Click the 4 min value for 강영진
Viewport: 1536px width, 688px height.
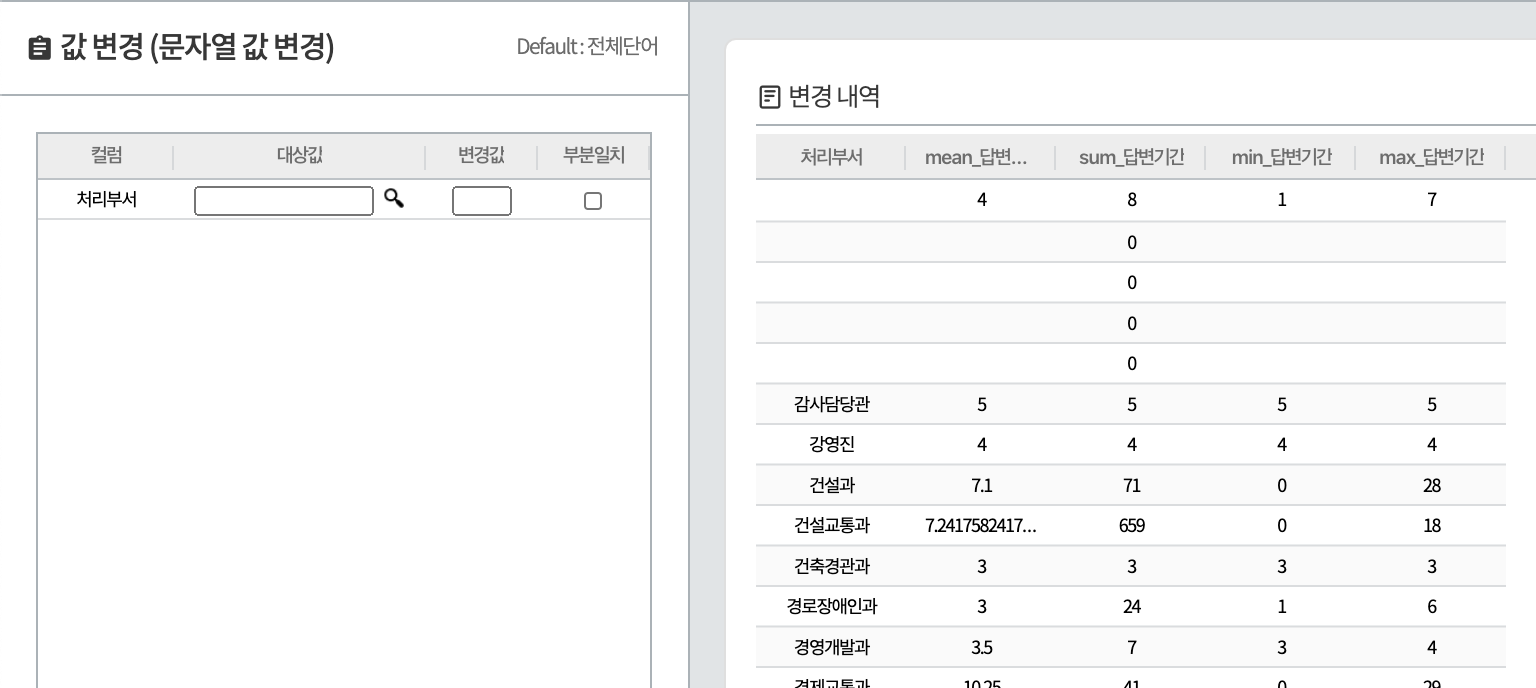pyautogui.click(x=1282, y=445)
